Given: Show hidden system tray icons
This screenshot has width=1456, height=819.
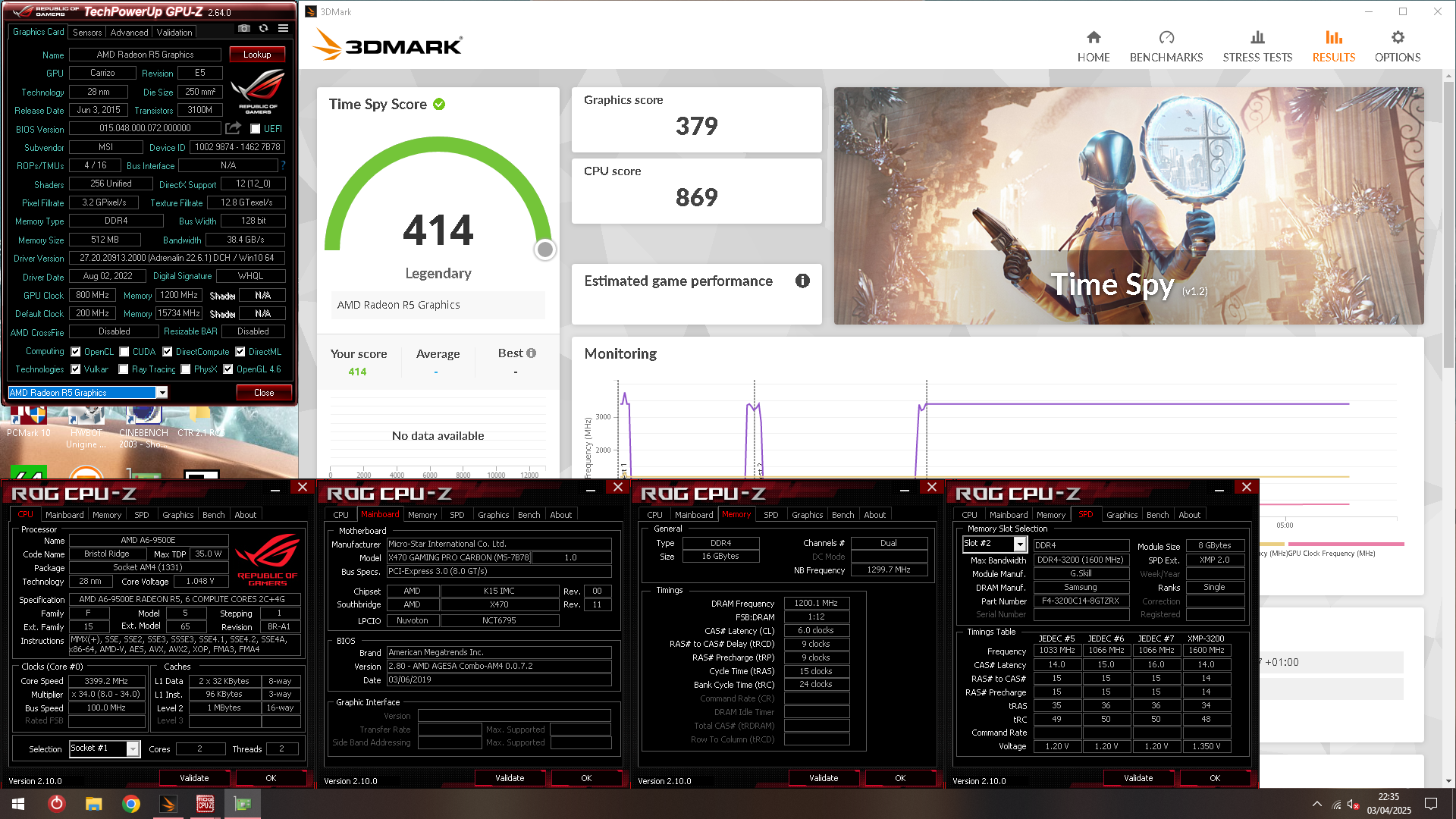Looking at the screenshot, I should [x=1317, y=804].
